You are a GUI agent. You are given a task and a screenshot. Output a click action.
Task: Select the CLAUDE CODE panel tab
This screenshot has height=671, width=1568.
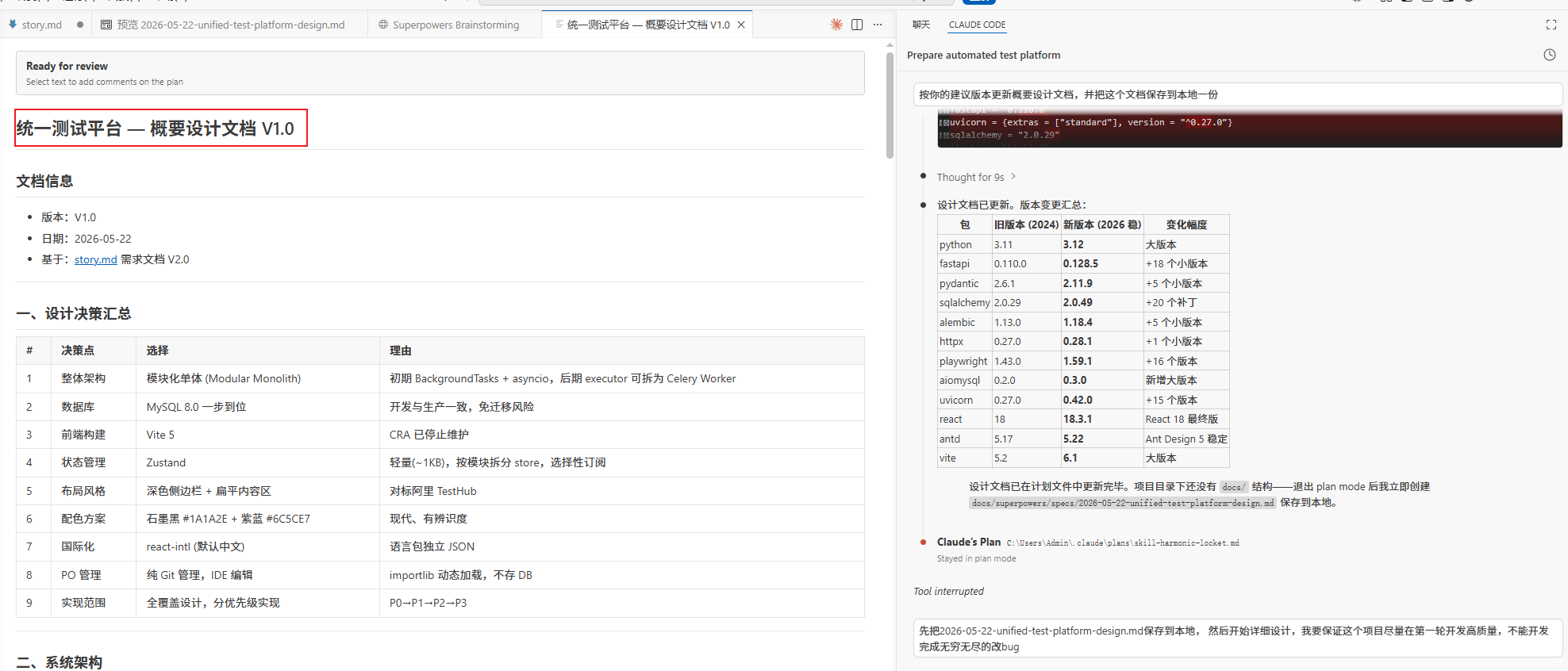pos(977,25)
